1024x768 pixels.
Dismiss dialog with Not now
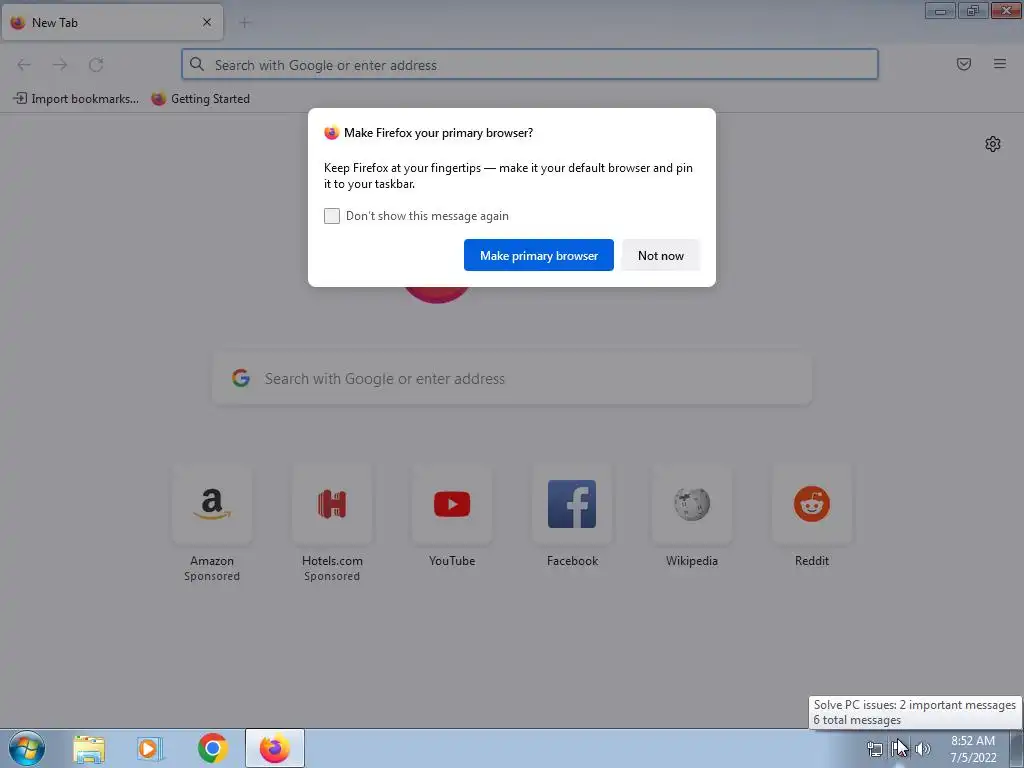coord(661,255)
